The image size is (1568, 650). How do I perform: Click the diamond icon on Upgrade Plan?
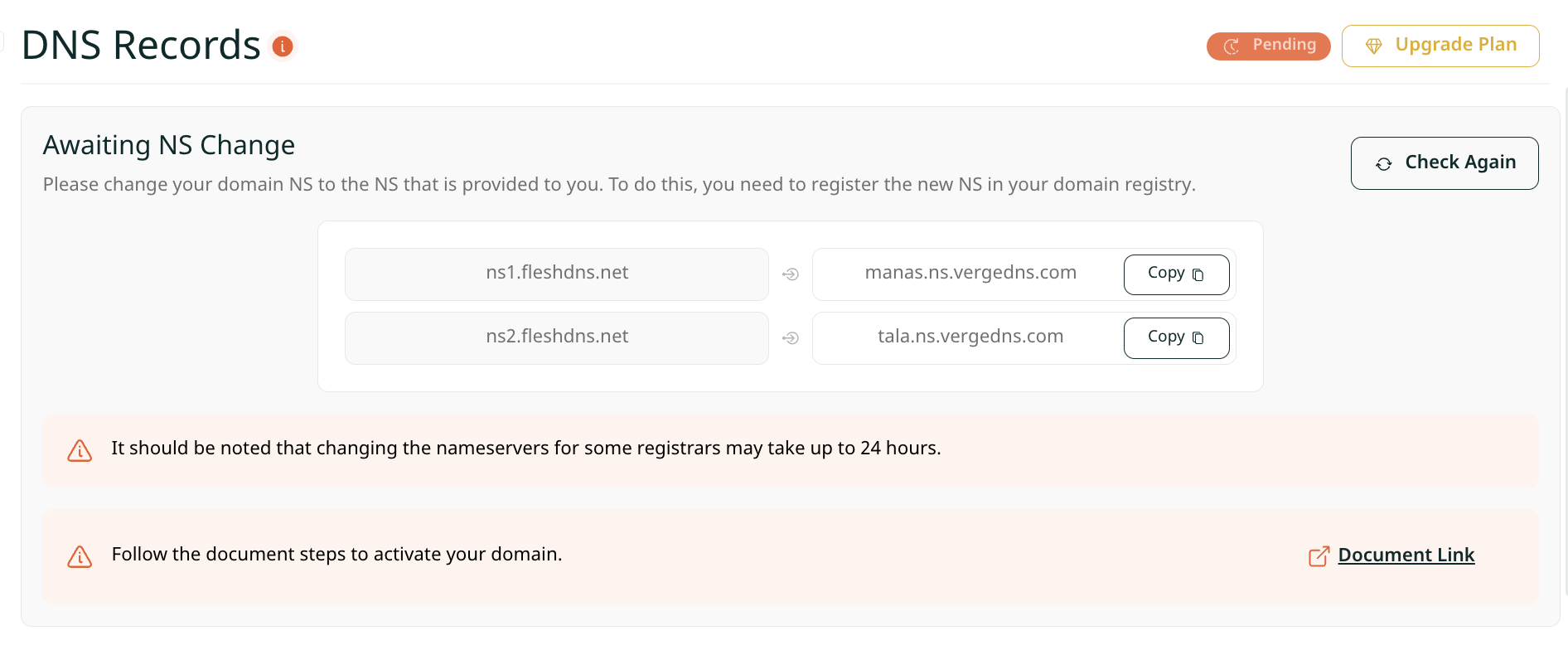click(1373, 46)
